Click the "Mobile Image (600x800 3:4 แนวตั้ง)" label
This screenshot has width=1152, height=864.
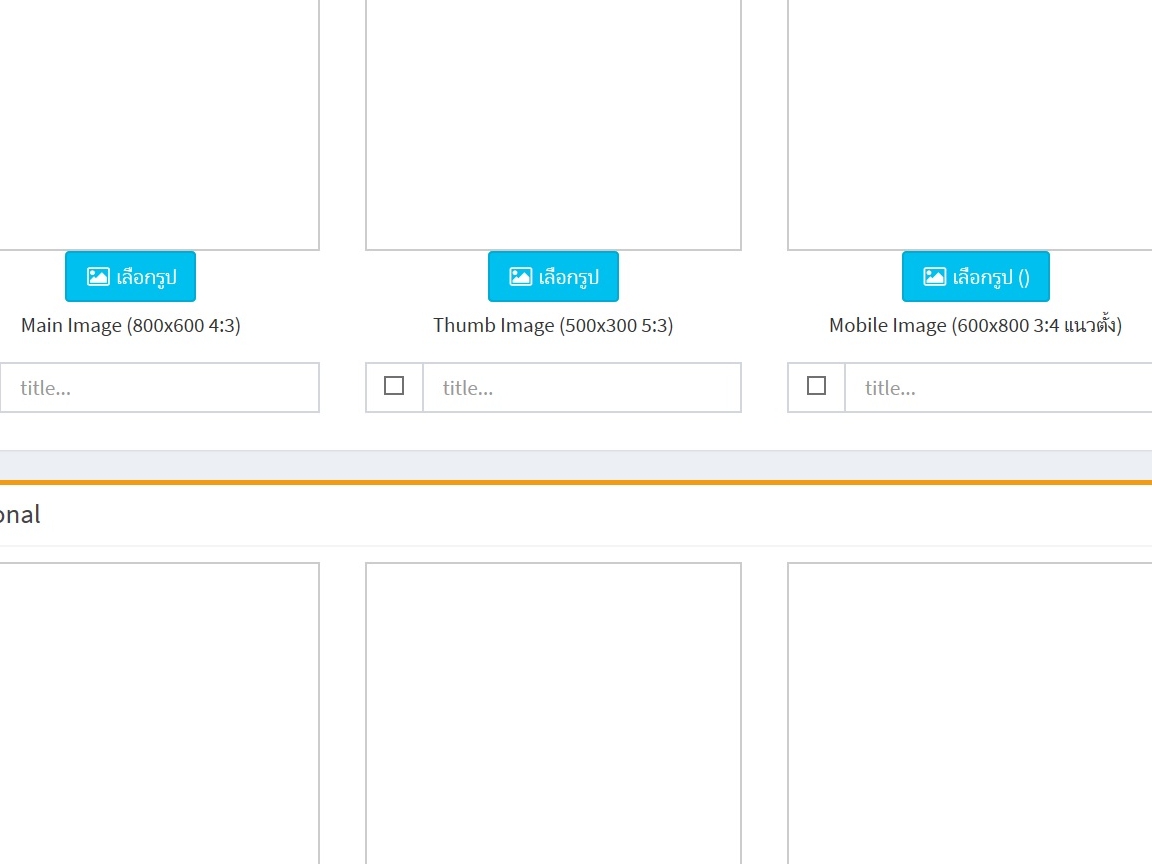[x=975, y=326]
